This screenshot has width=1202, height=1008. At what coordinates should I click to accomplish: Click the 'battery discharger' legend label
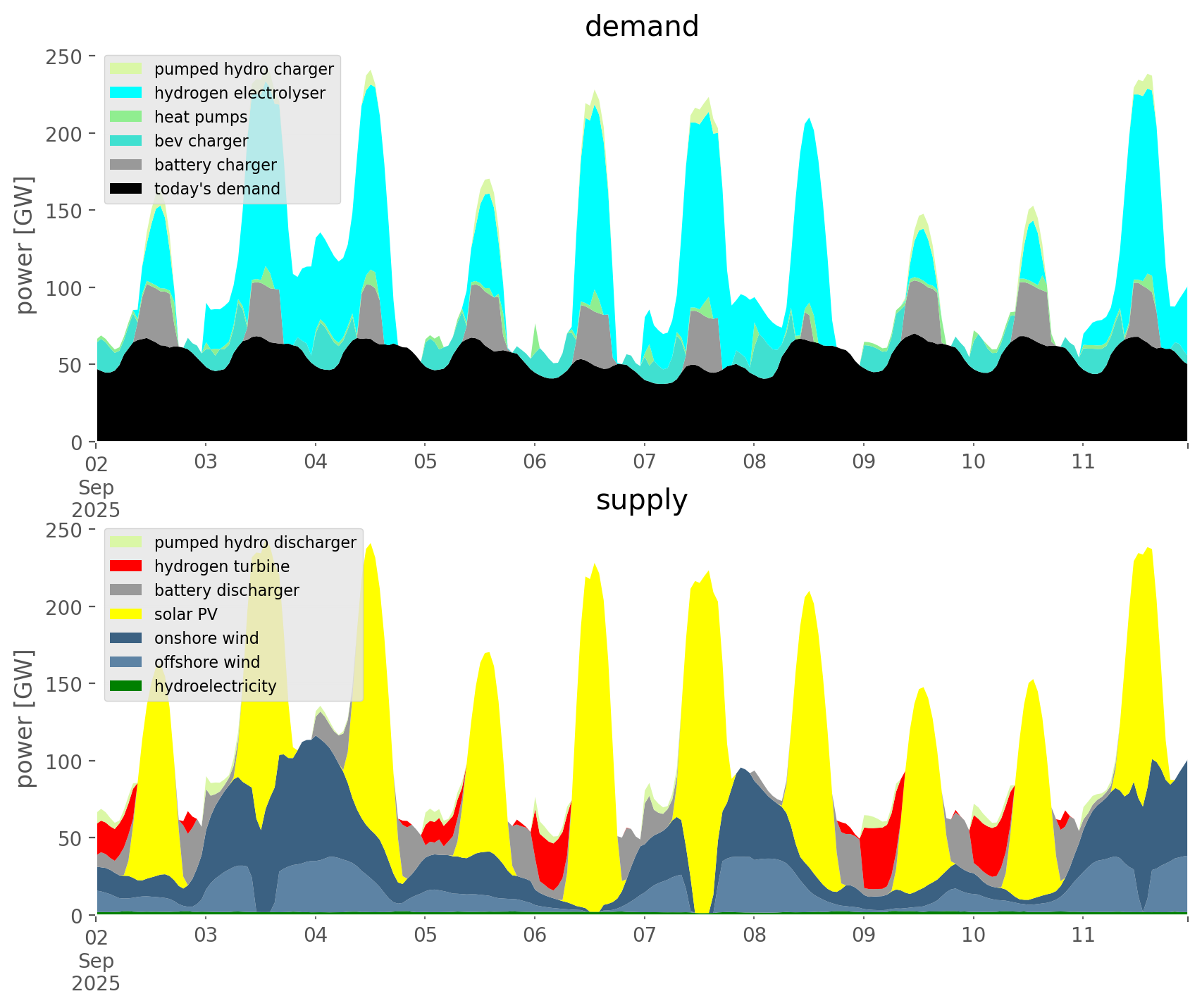pyautogui.click(x=226, y=590)
